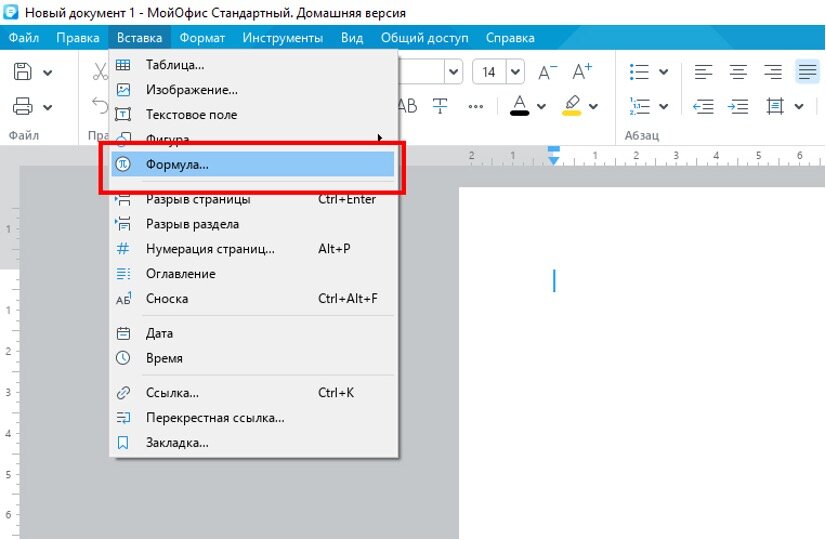Open the font color dropdown arrow
826x540 pixels.
click(x=541, y=106)
